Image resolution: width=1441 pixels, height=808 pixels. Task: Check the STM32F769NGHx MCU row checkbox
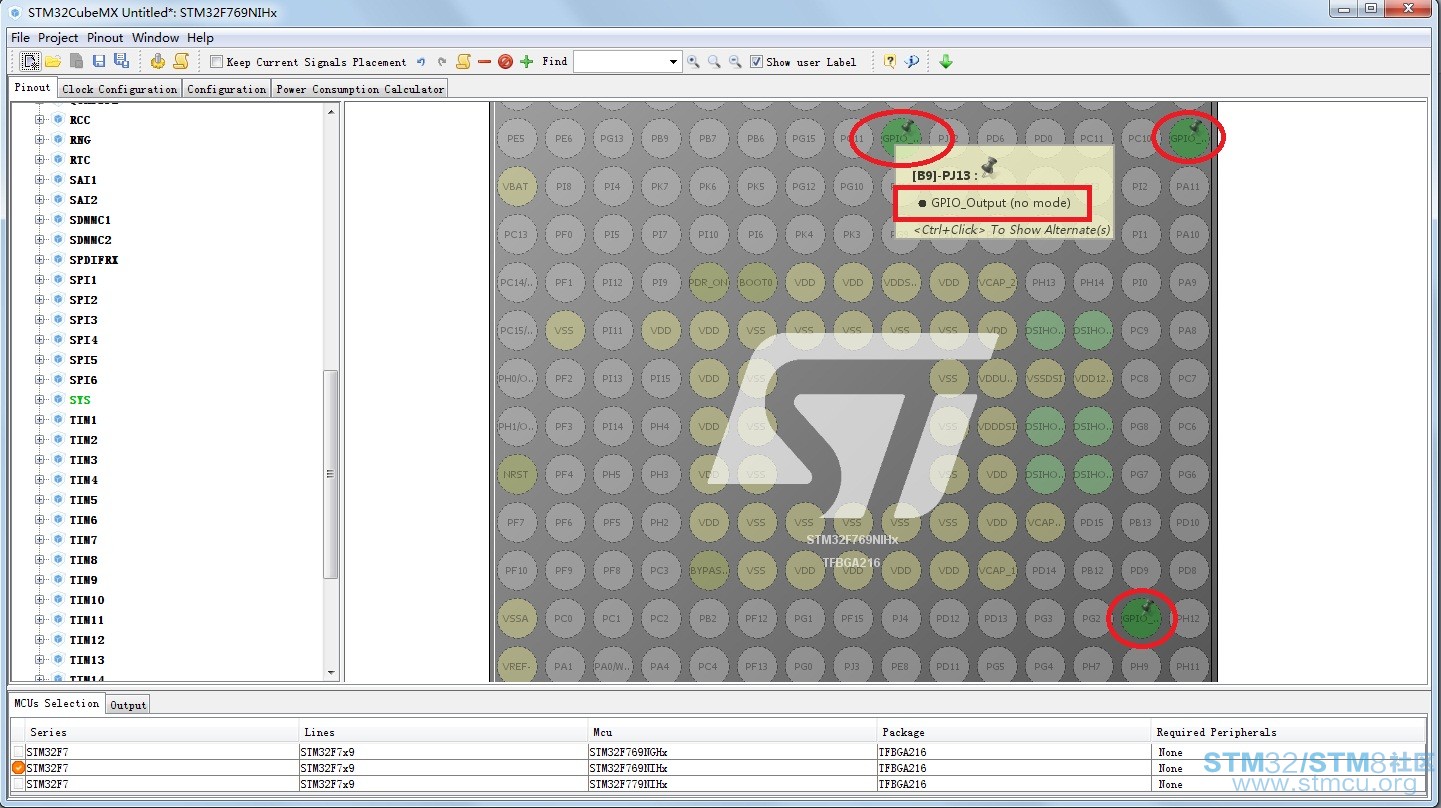tap(18, 752)
